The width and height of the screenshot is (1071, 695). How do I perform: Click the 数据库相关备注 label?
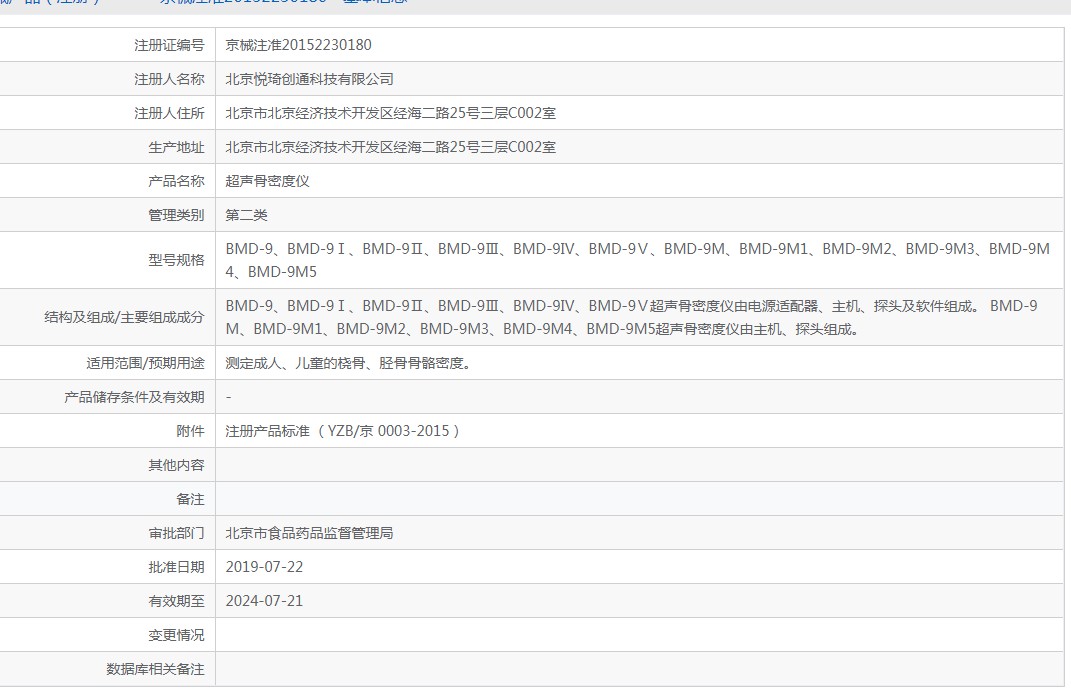click(155, 670)
